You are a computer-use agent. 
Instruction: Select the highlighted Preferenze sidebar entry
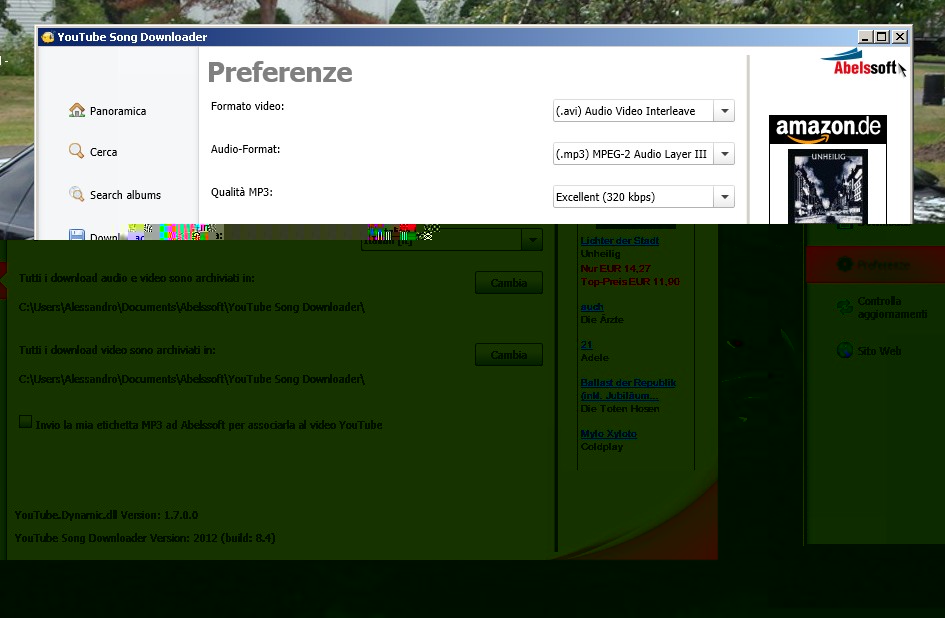pos(876,264)
